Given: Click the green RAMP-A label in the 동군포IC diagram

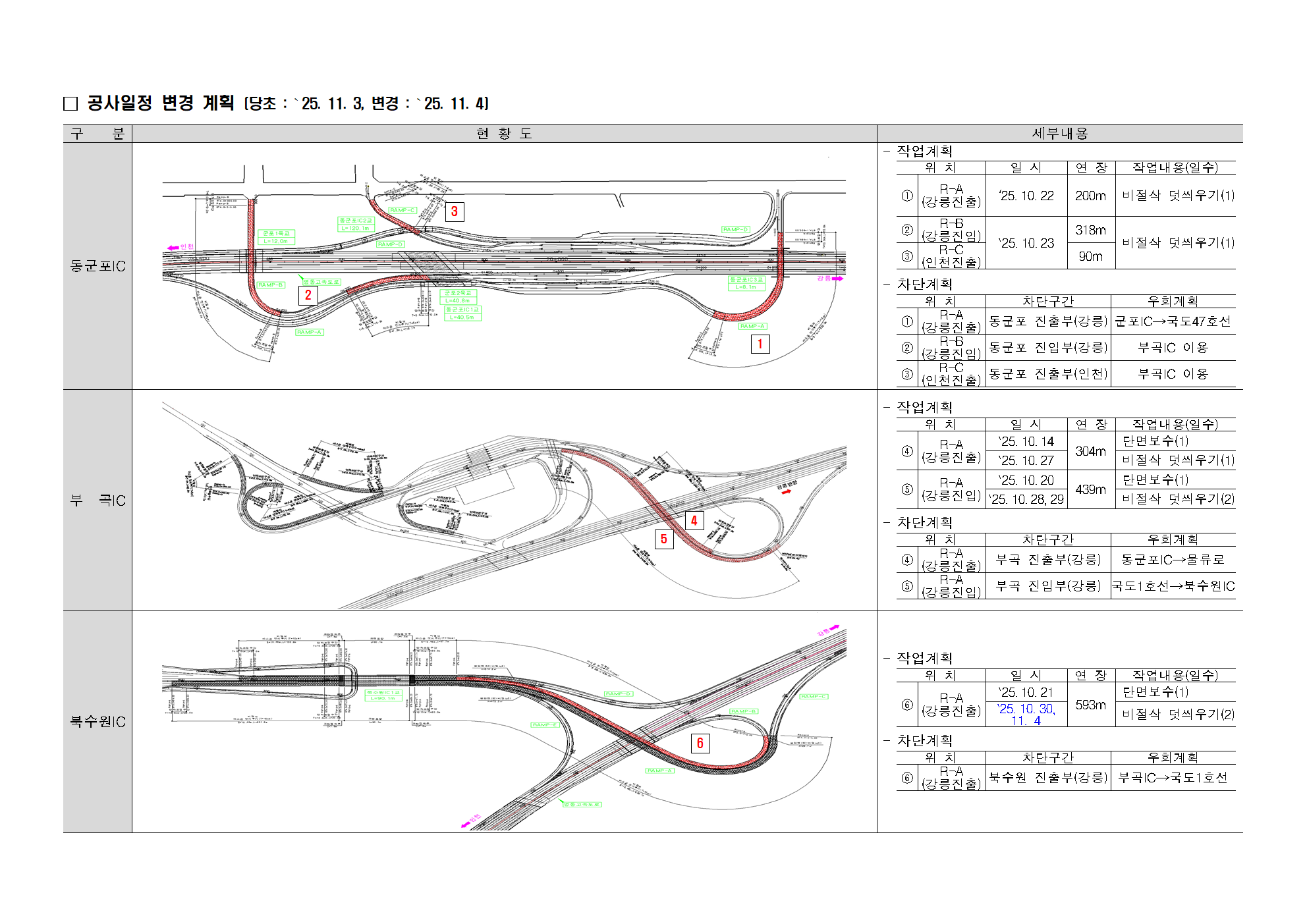Looking at the screenshot, I should coord(752,326).
